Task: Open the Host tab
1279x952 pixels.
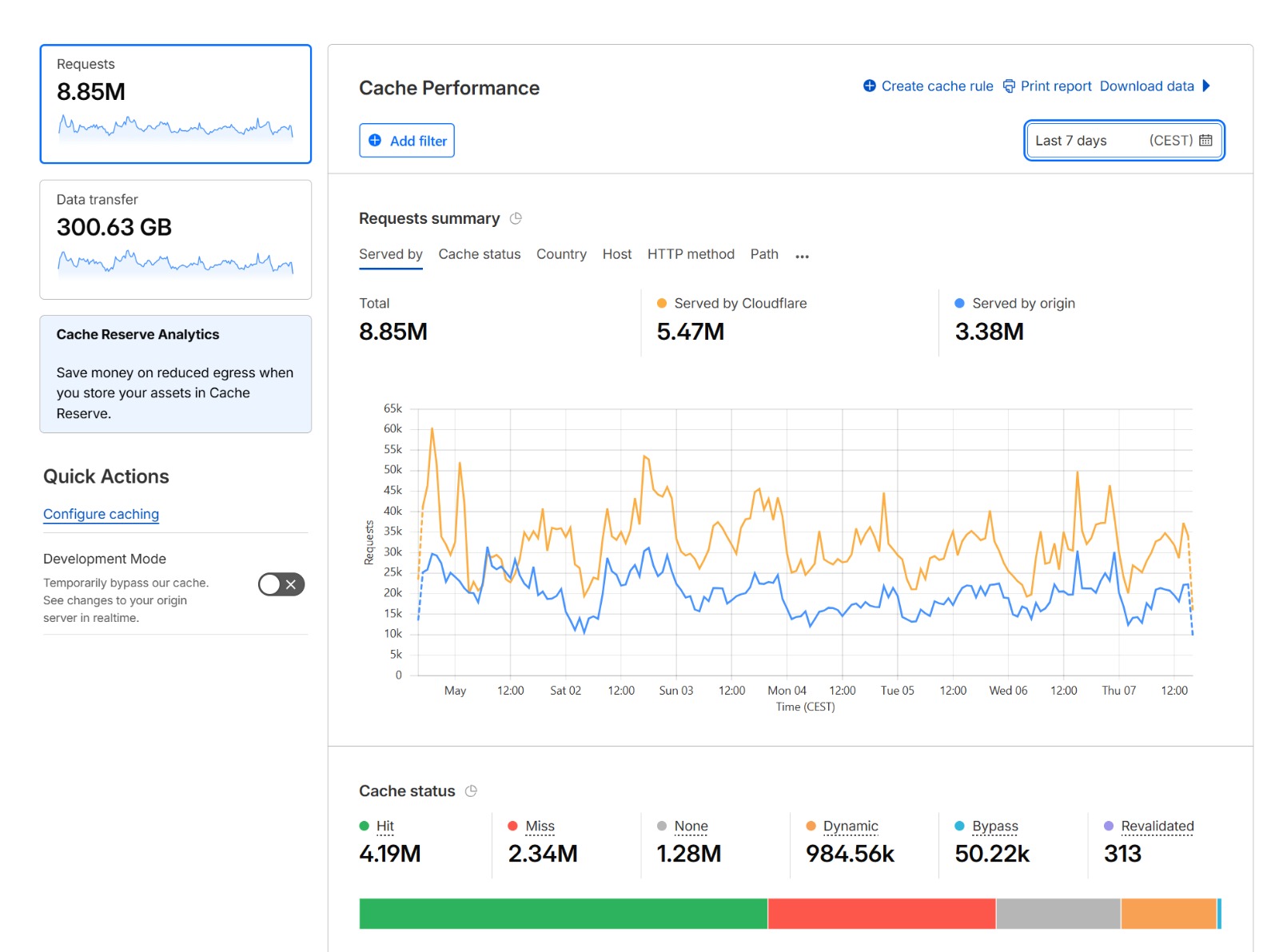Action: pyautogui.click(x=617, y=254)
